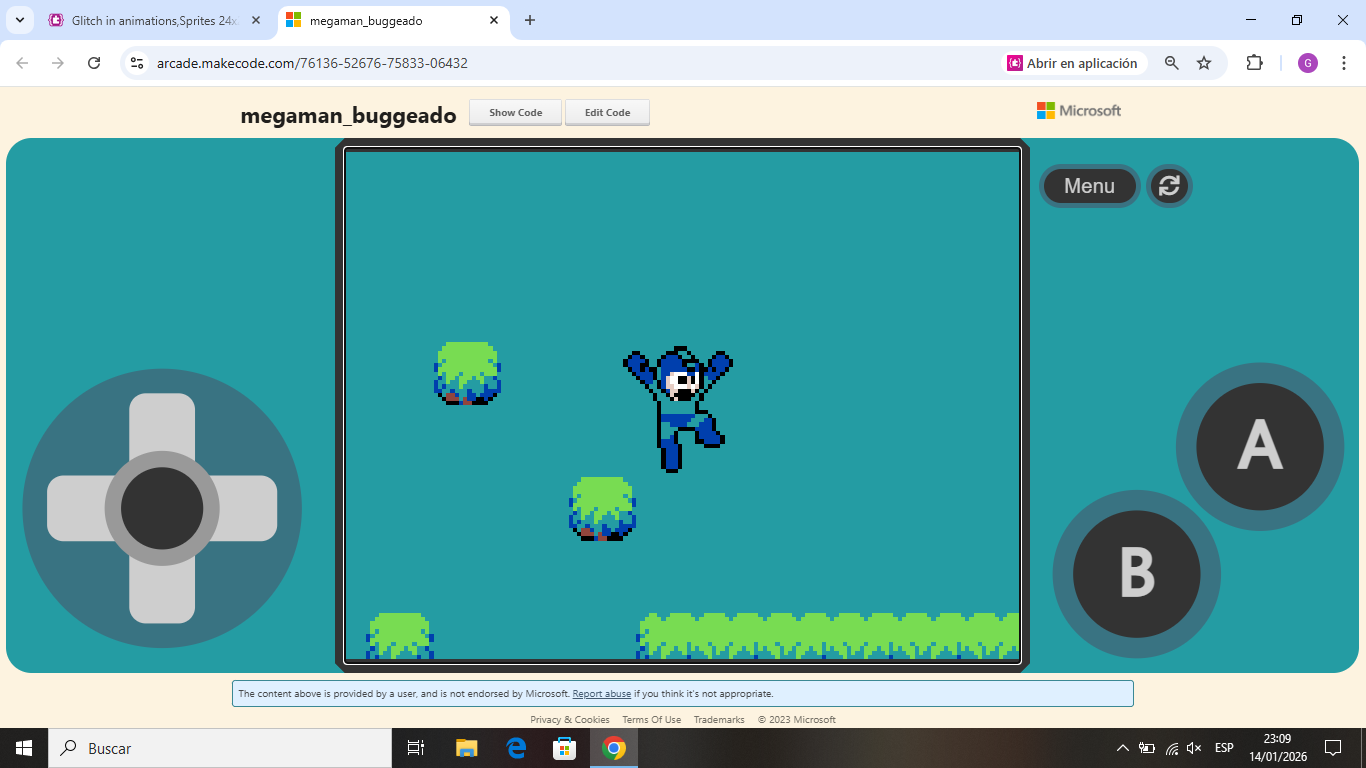Open Windows Task View
This screenshot has height=768, width=1366.
[x=416, y=748]
